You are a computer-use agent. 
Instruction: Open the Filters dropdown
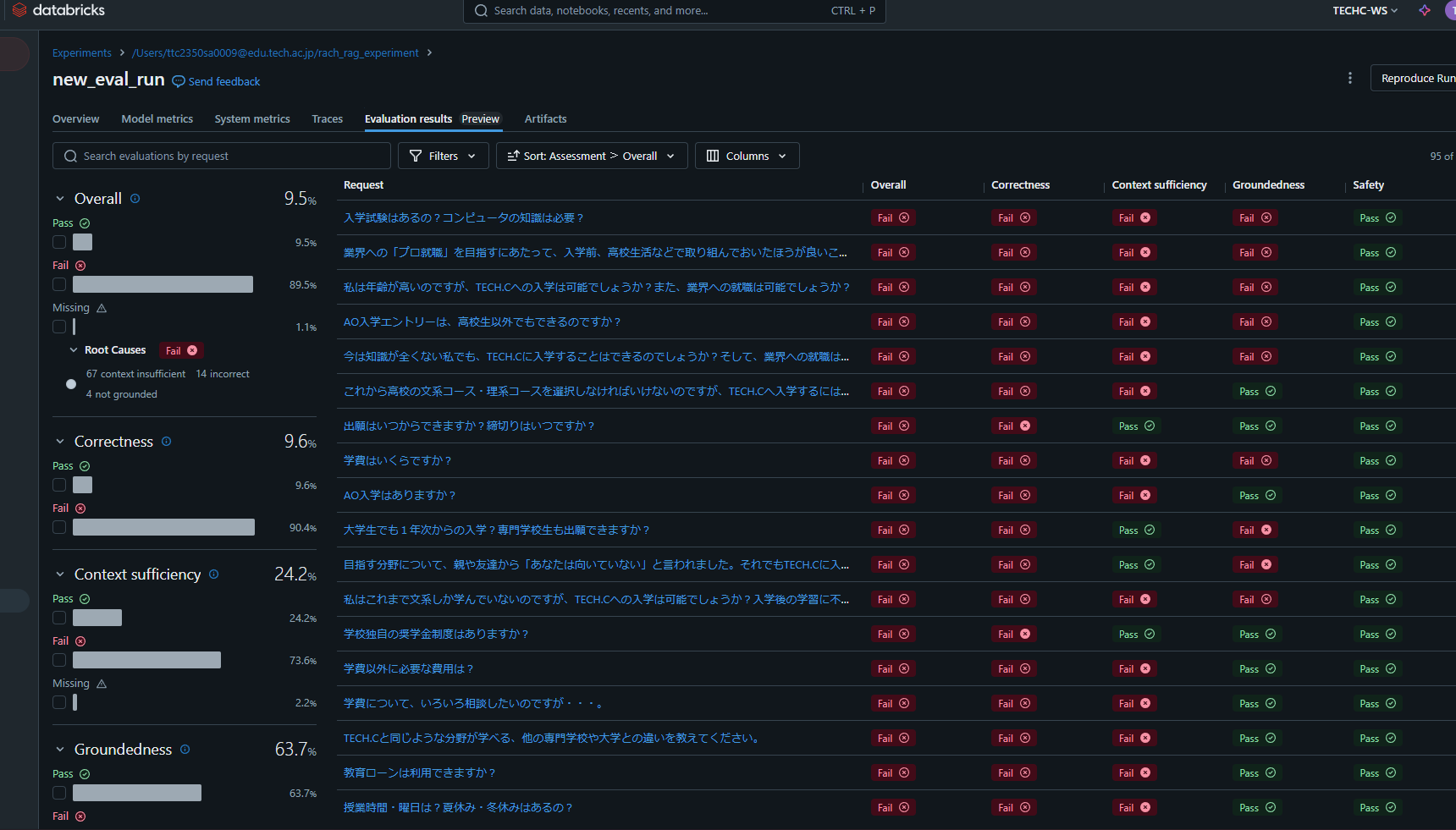click(x=444, y=156)
